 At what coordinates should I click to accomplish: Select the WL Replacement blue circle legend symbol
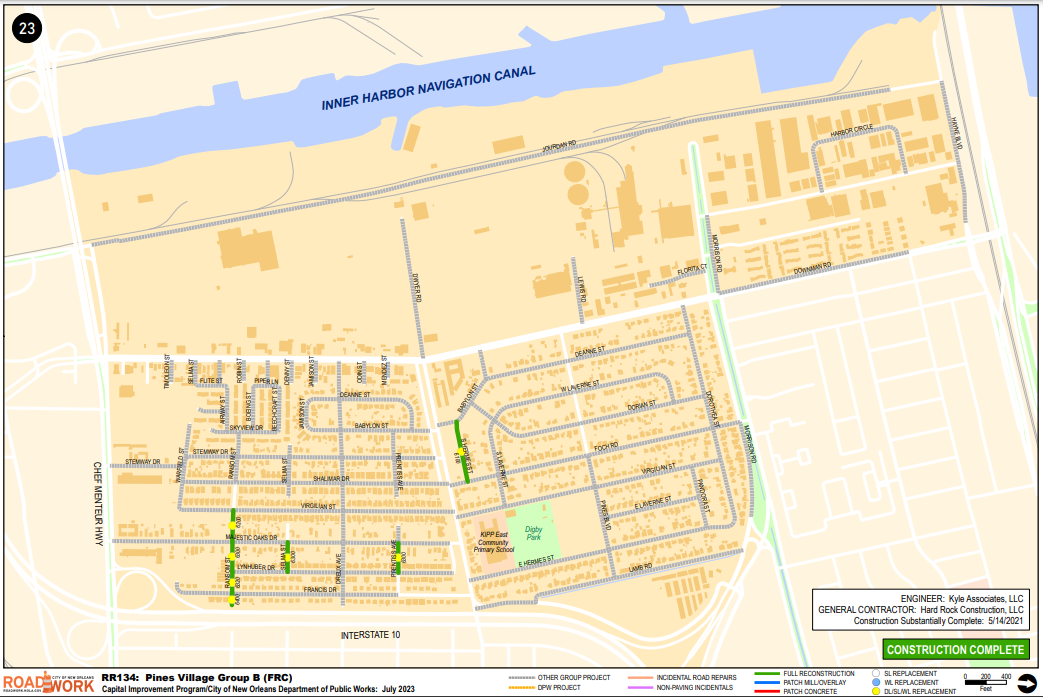(875, 682)
